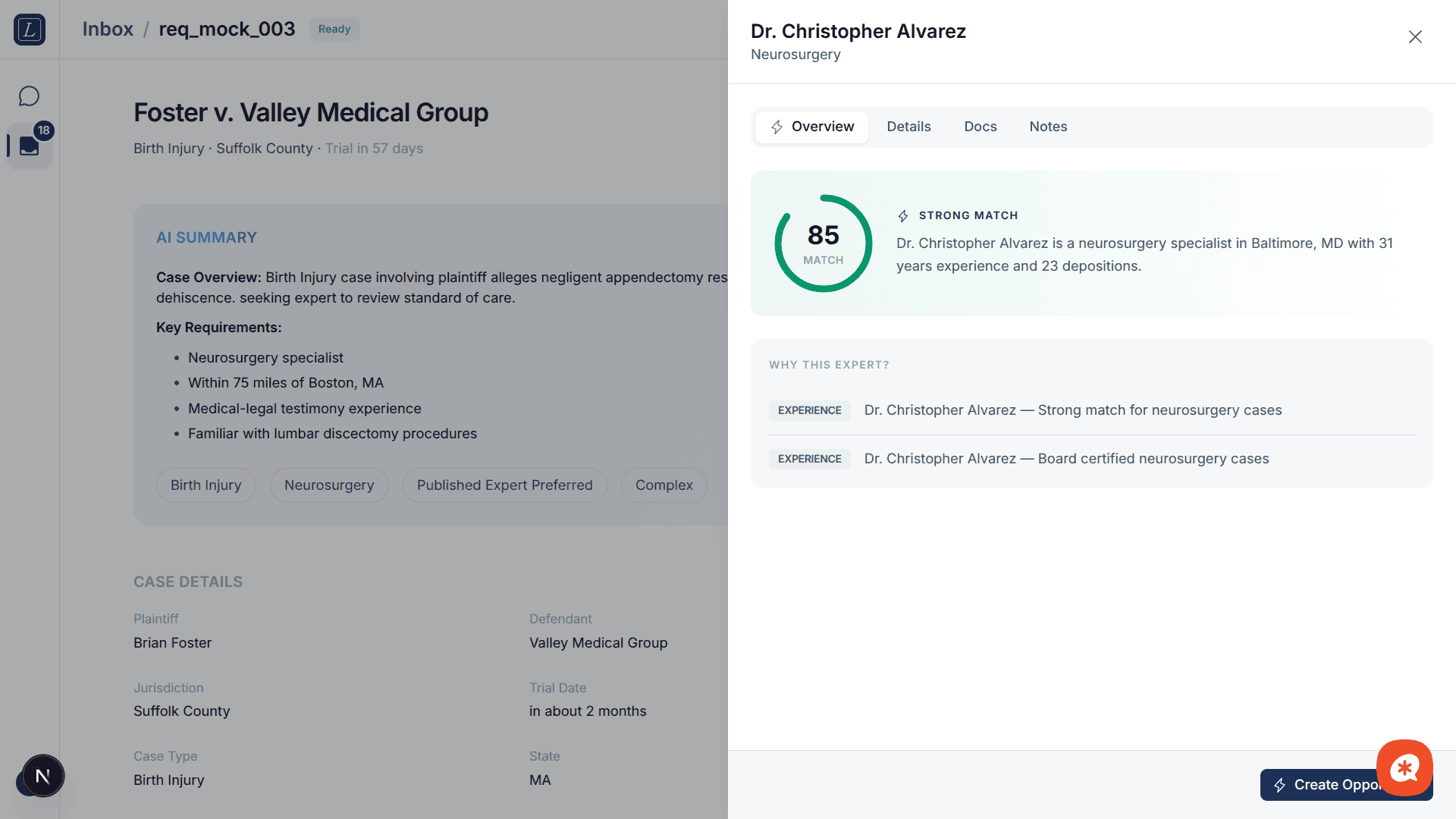Close the expert panel with X icon
1456x819 pixels.
tap(1414, 37)
